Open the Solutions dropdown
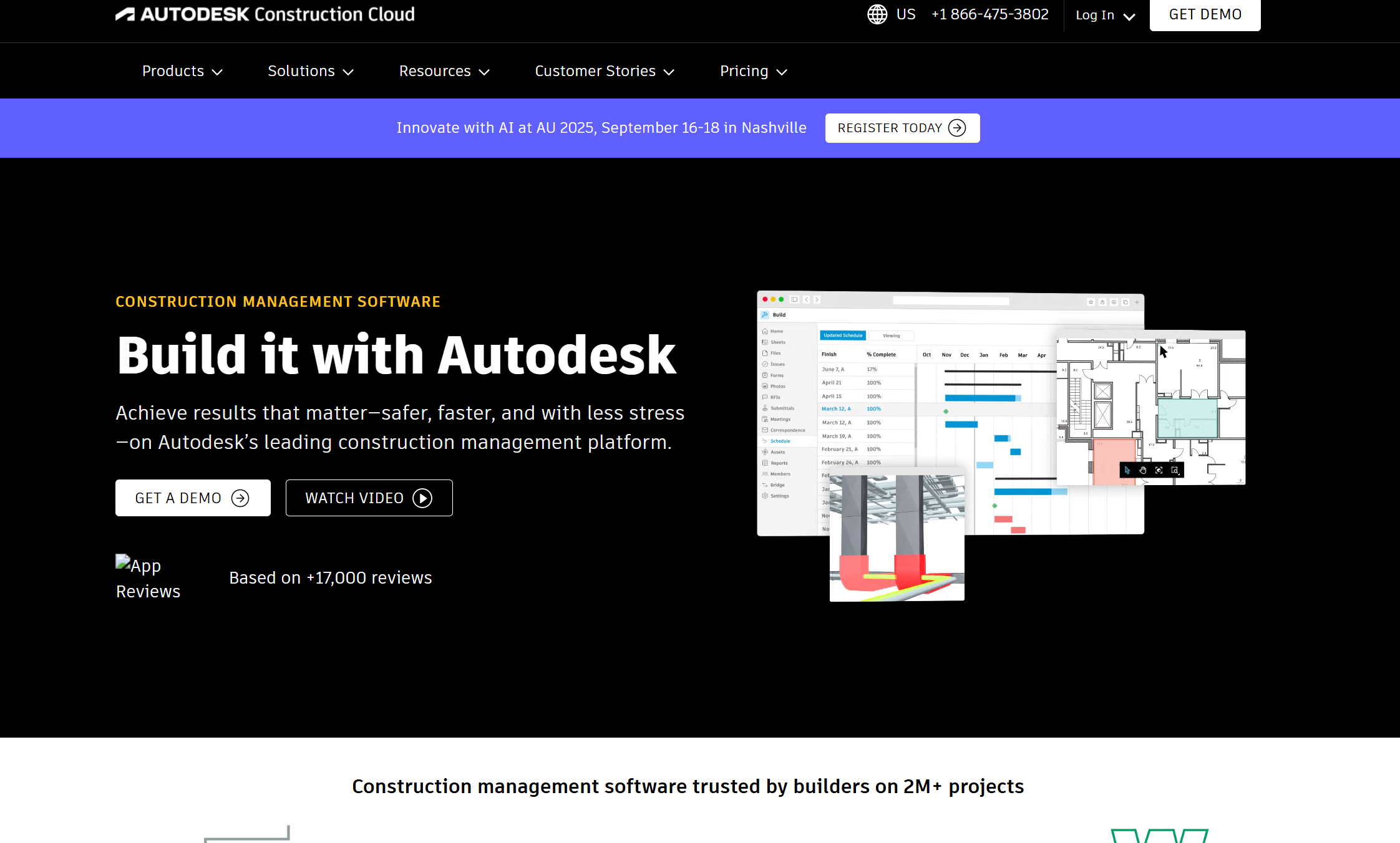 tap(311, 71)
